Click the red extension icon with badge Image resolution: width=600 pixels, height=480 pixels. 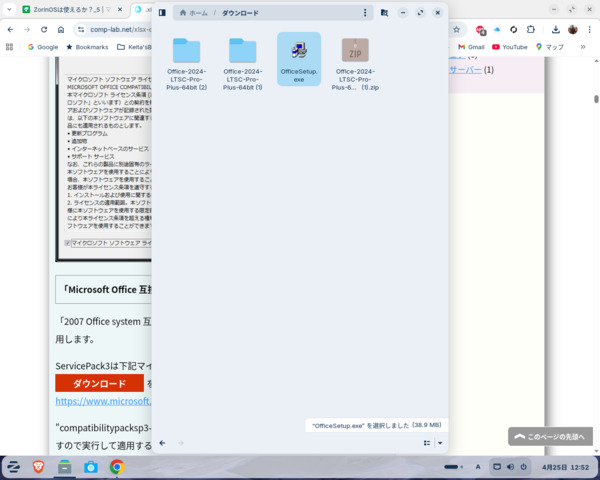pyautogui.click(x=480, y=29)
